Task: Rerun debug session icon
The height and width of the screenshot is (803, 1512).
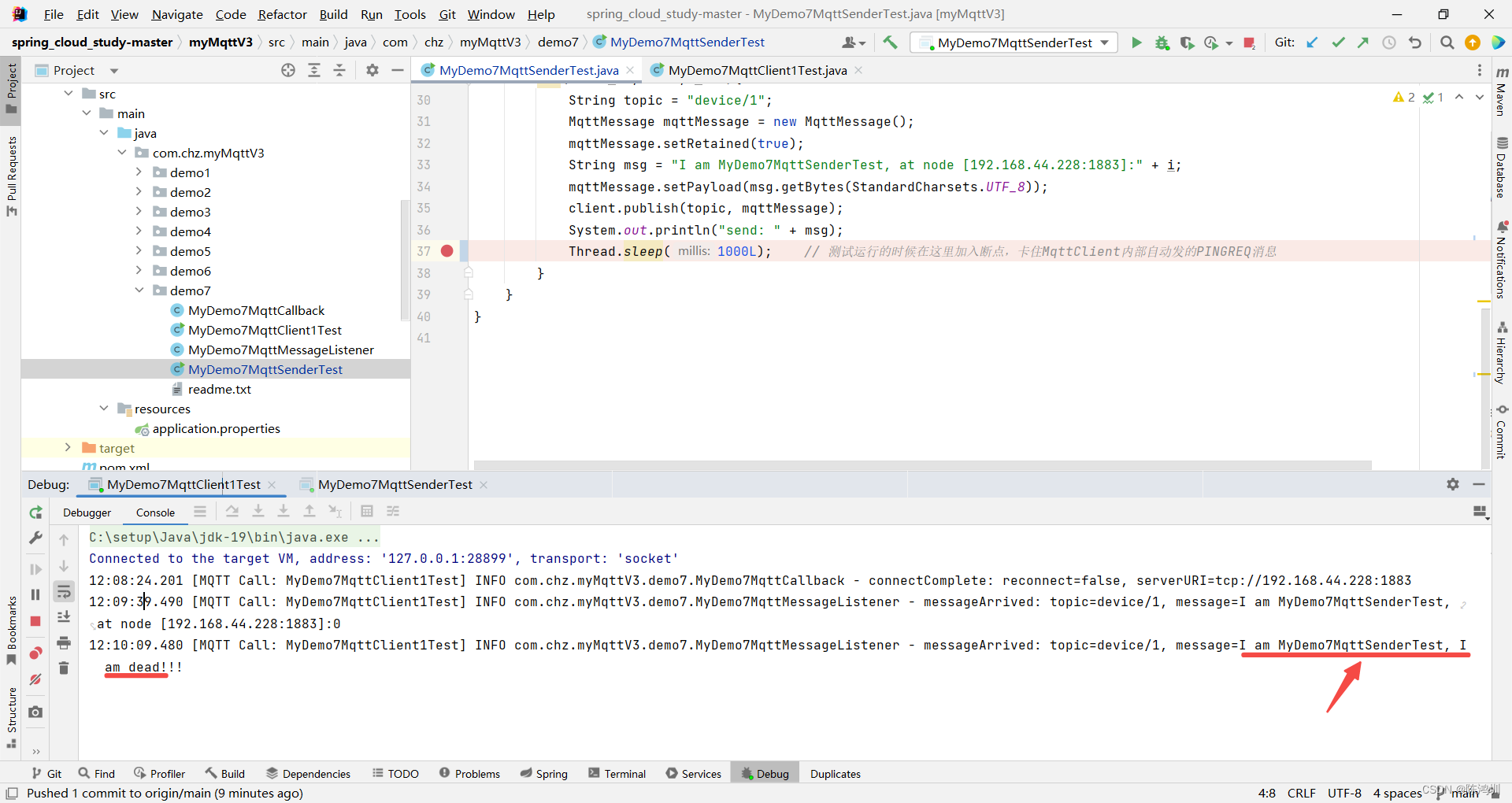Action: [35, 513]
